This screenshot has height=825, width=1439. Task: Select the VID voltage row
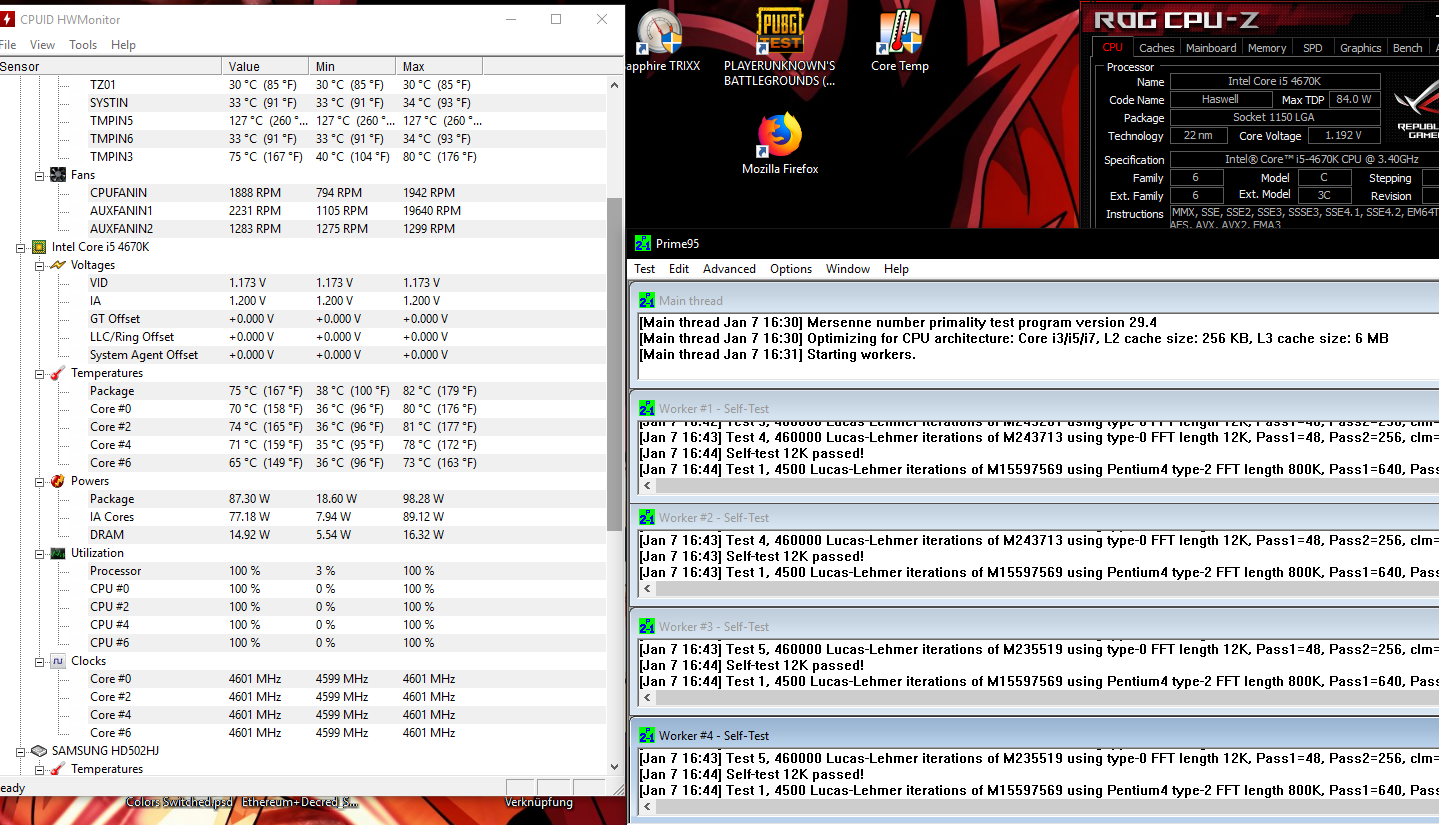click(303, 283)
